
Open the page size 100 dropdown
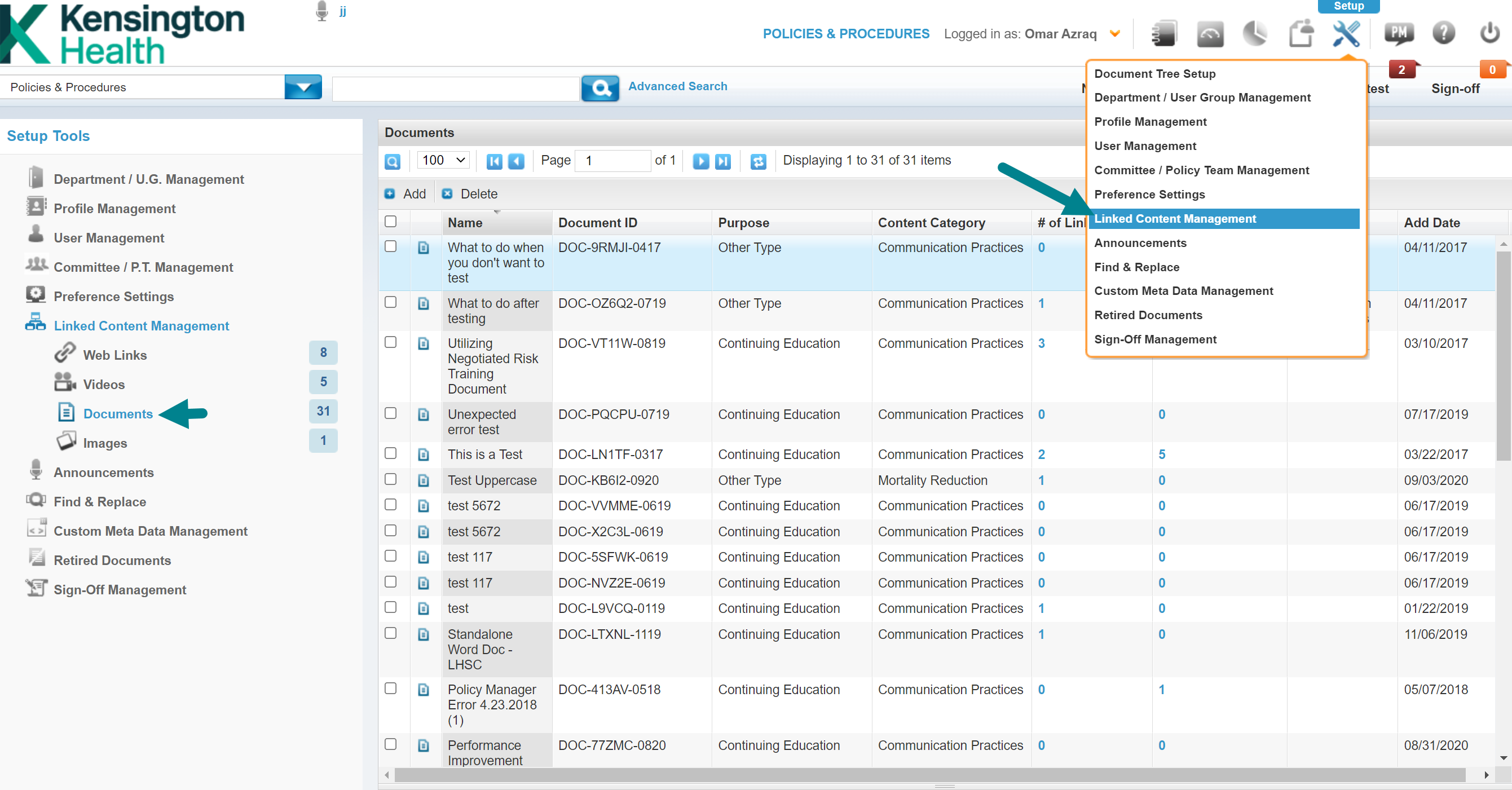443,160
